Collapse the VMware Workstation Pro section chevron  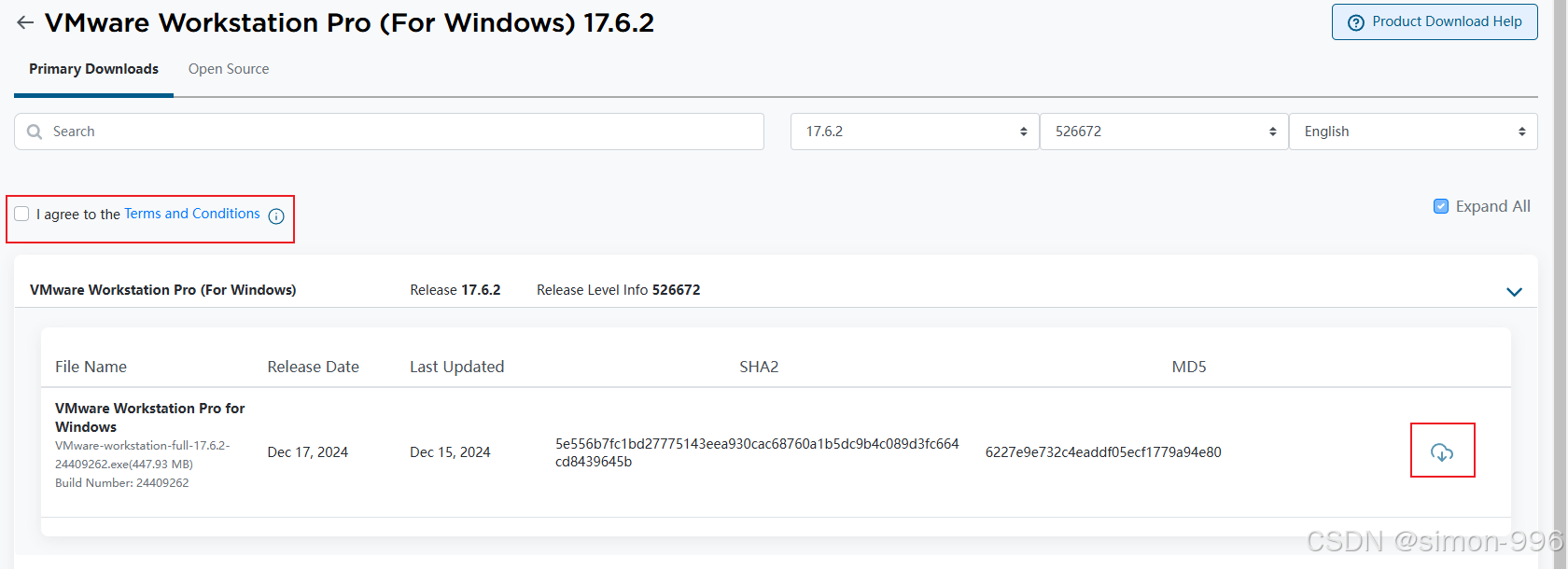click(x=1514, y=292)
